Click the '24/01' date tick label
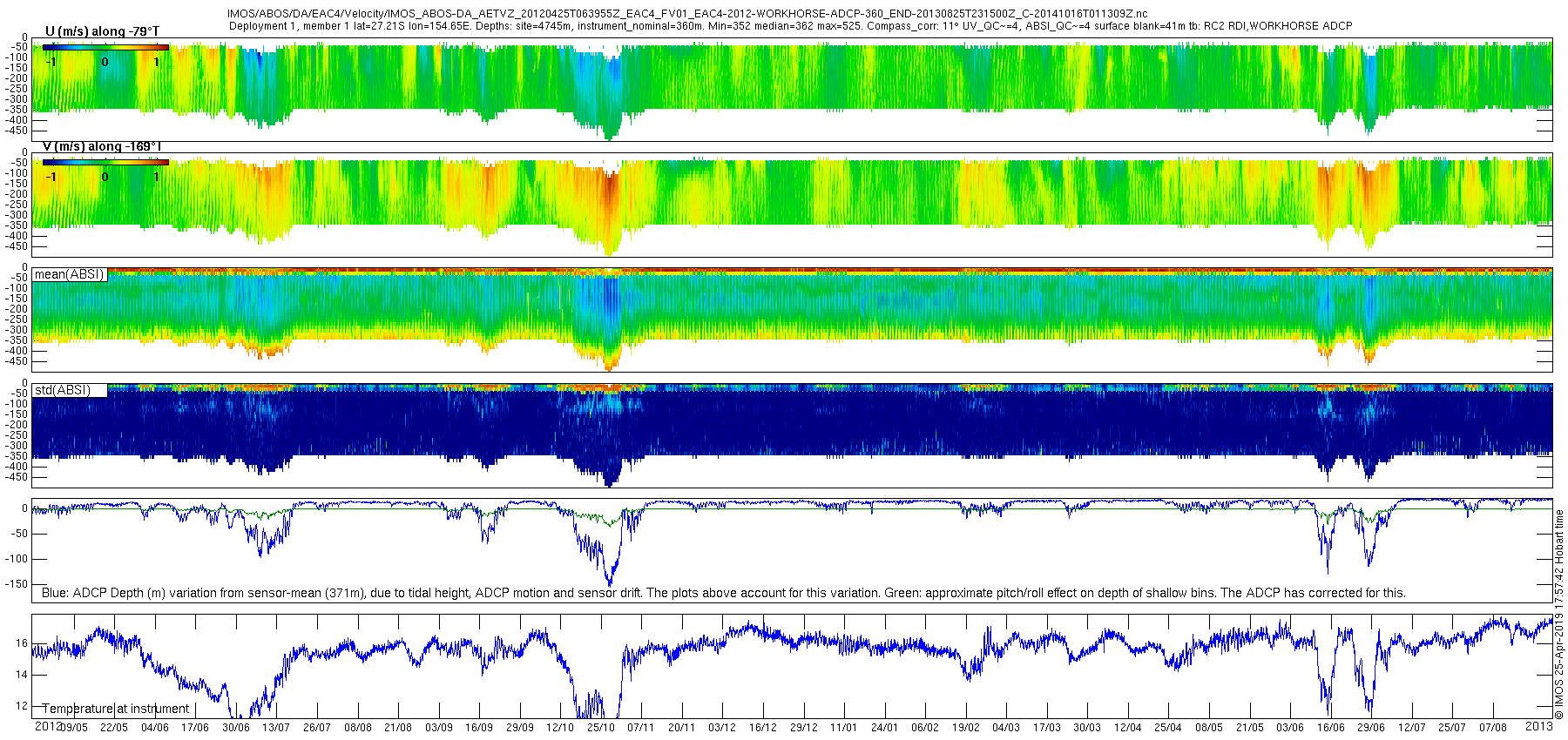Image resolution: width=1568 pixels, height=740 pixels. tap(885, 727)
